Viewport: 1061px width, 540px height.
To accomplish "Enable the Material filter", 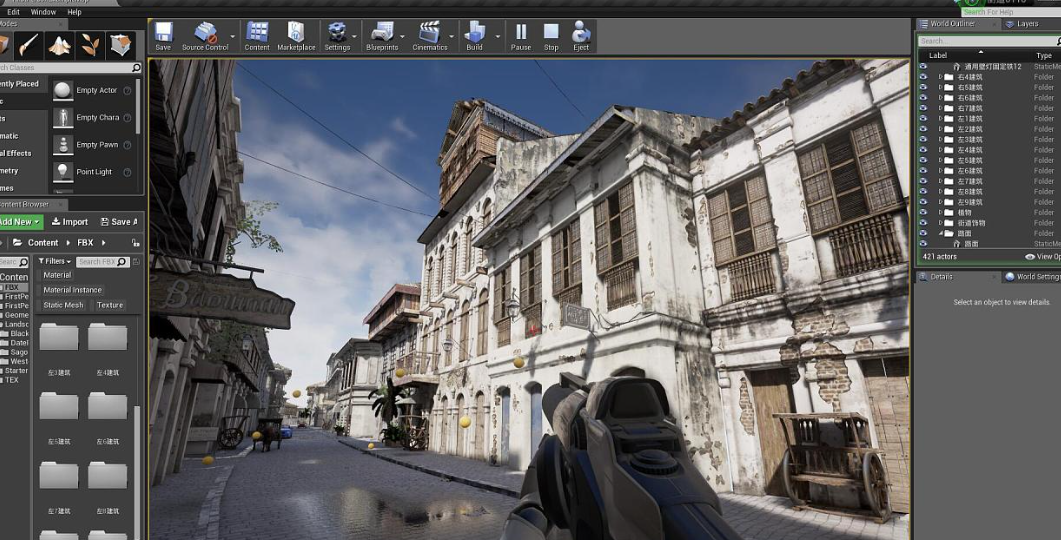I will [x=57, y=275].
